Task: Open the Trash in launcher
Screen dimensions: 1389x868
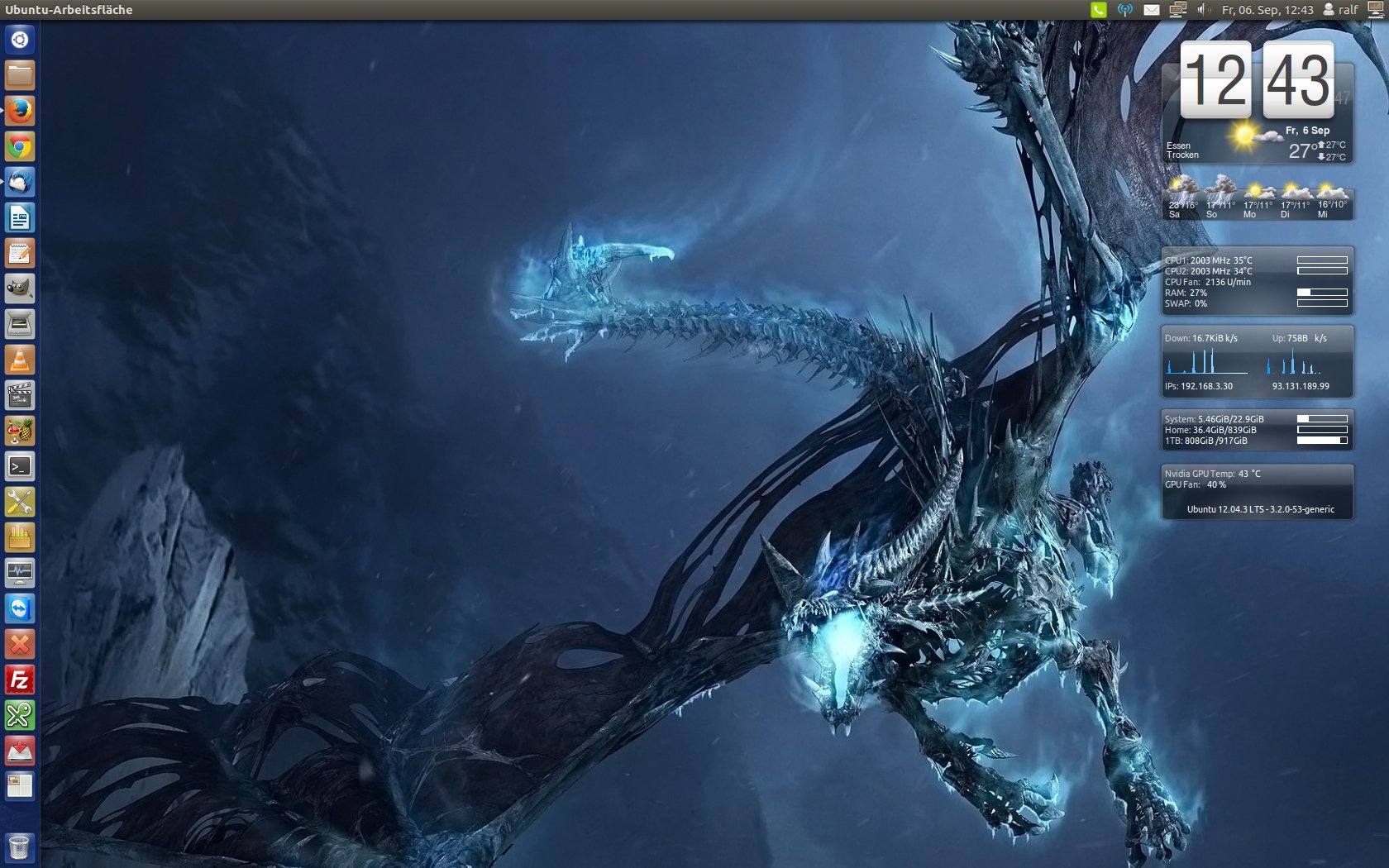Action: click(x=20, y=846)
